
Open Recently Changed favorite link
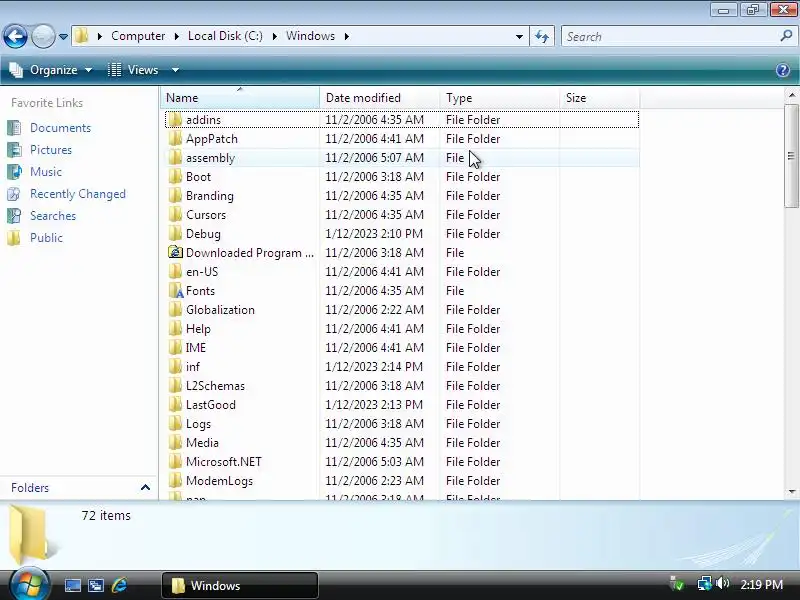78,194
